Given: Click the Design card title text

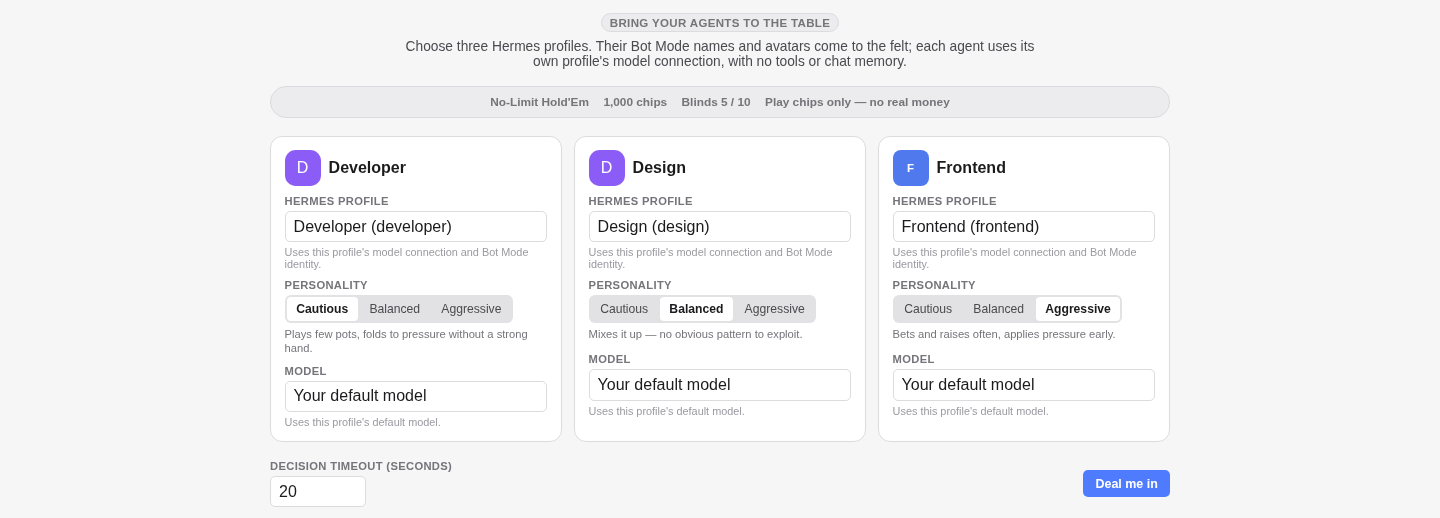Looking at the screenshot, I should [x=659, y=168].
